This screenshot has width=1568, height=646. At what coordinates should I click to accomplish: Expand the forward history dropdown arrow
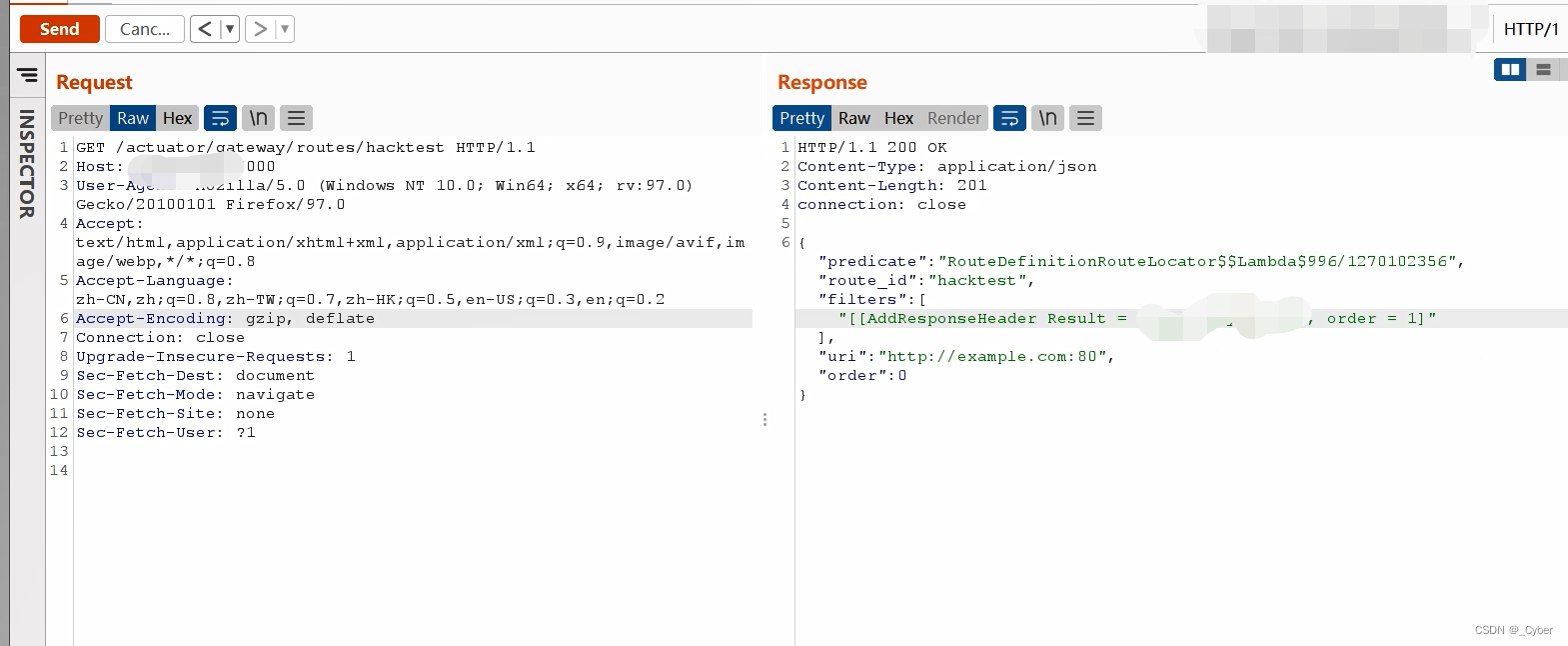coord(285,29)
